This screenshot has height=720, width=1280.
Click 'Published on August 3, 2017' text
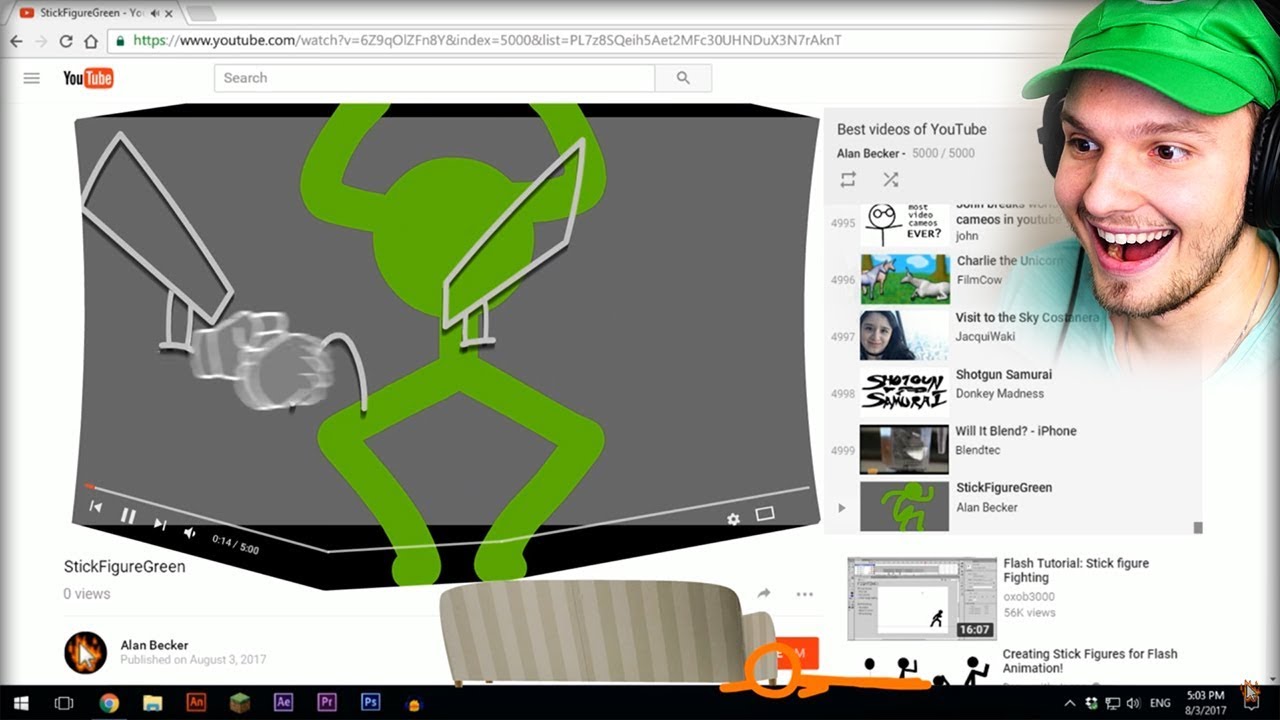[193, 660]
